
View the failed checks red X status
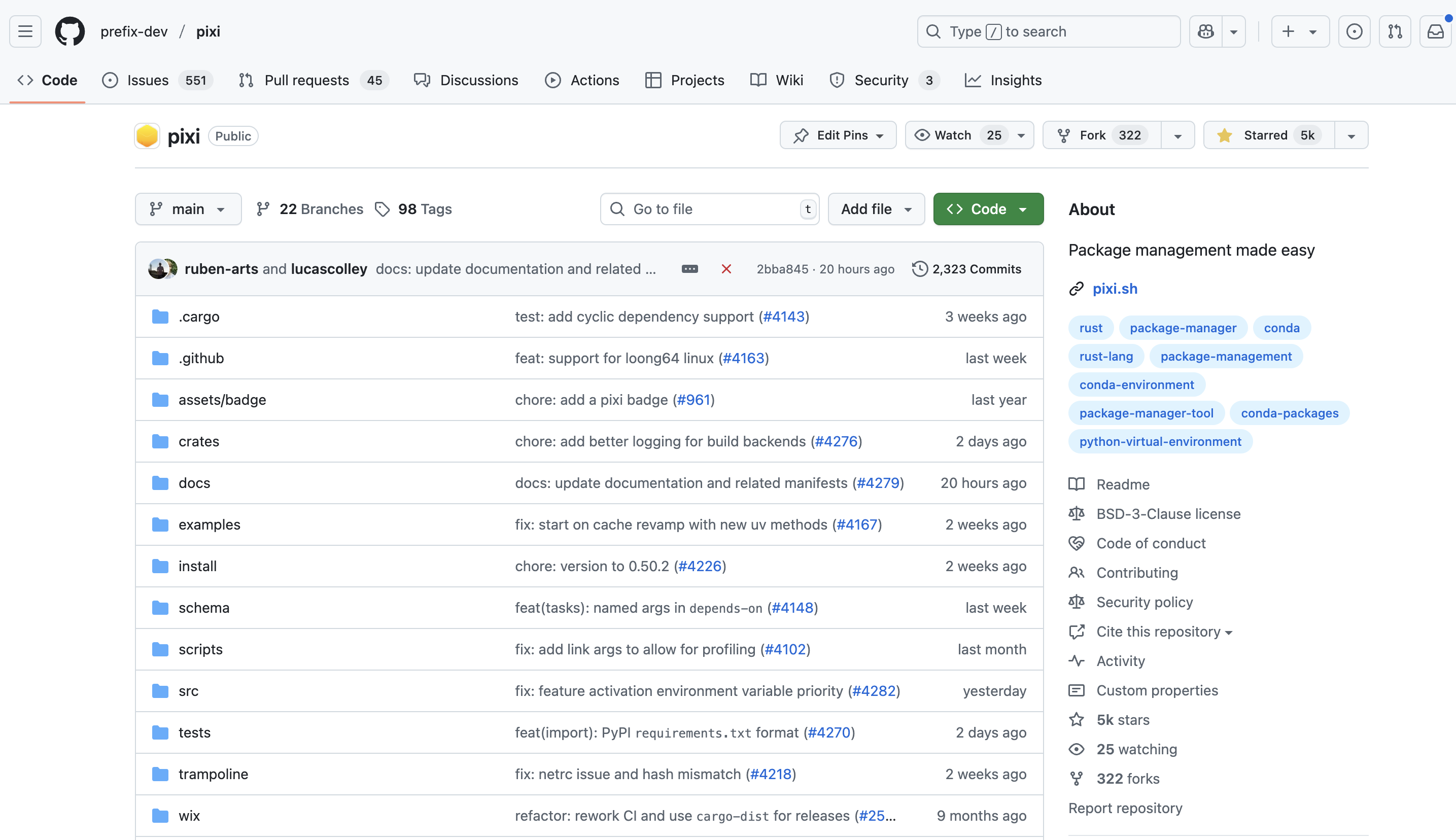pos(726,269)
